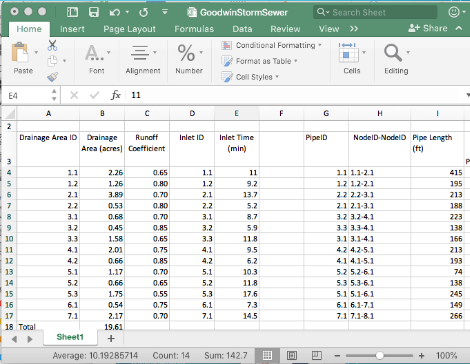Zoom in with the plus button
This screenshot has height=364, width=470.
pos(422,356)
